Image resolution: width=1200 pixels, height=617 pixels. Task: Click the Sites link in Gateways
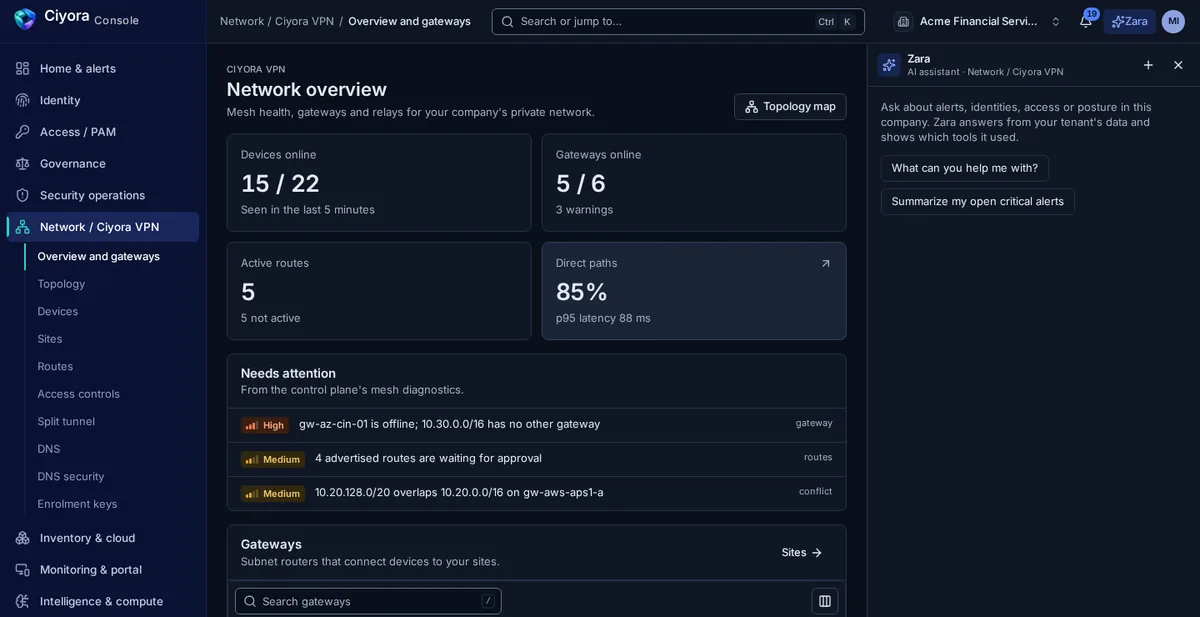pos(802,553)
